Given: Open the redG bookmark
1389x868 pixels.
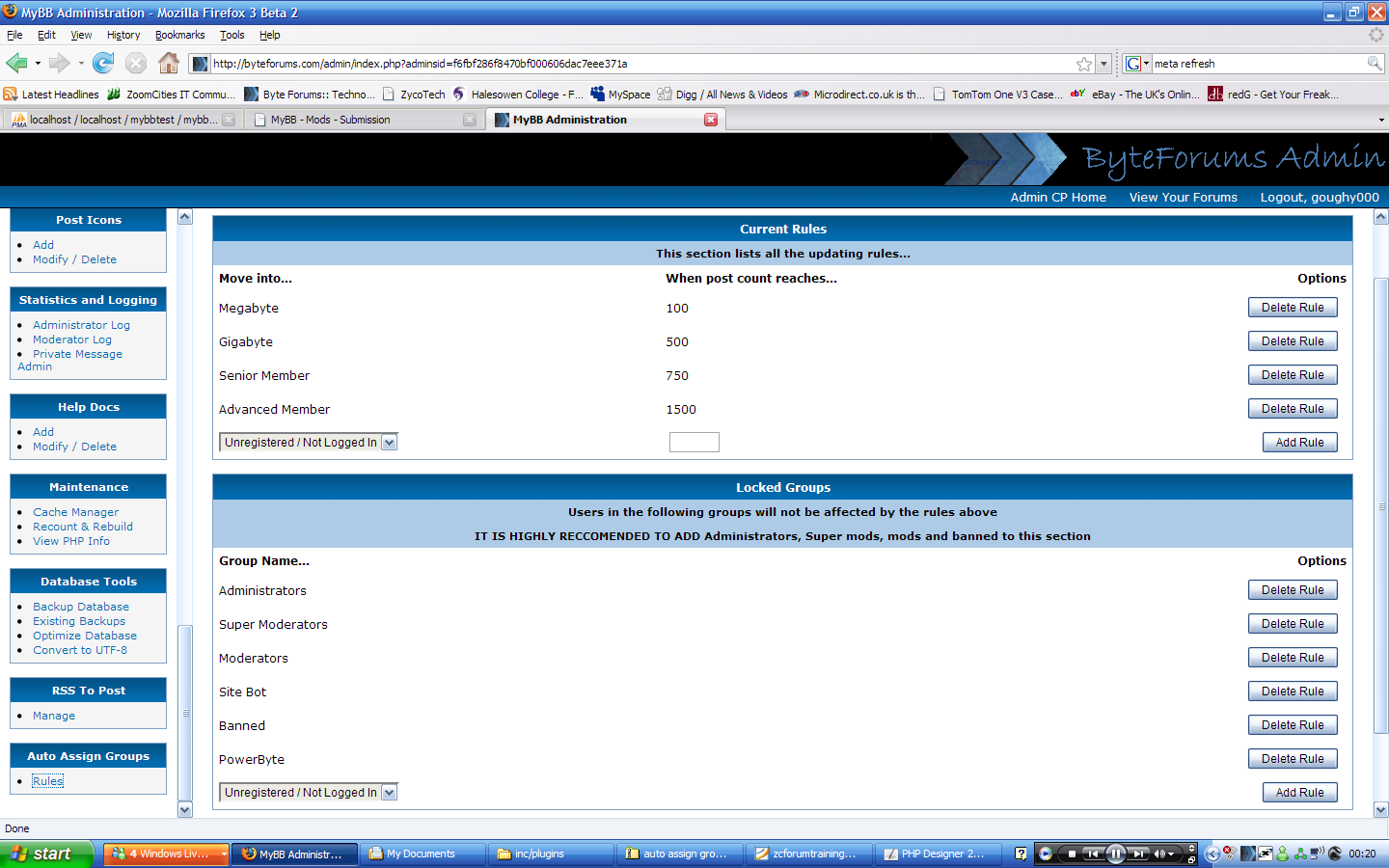Looking at the screenshot, I should coord(1273,95).
